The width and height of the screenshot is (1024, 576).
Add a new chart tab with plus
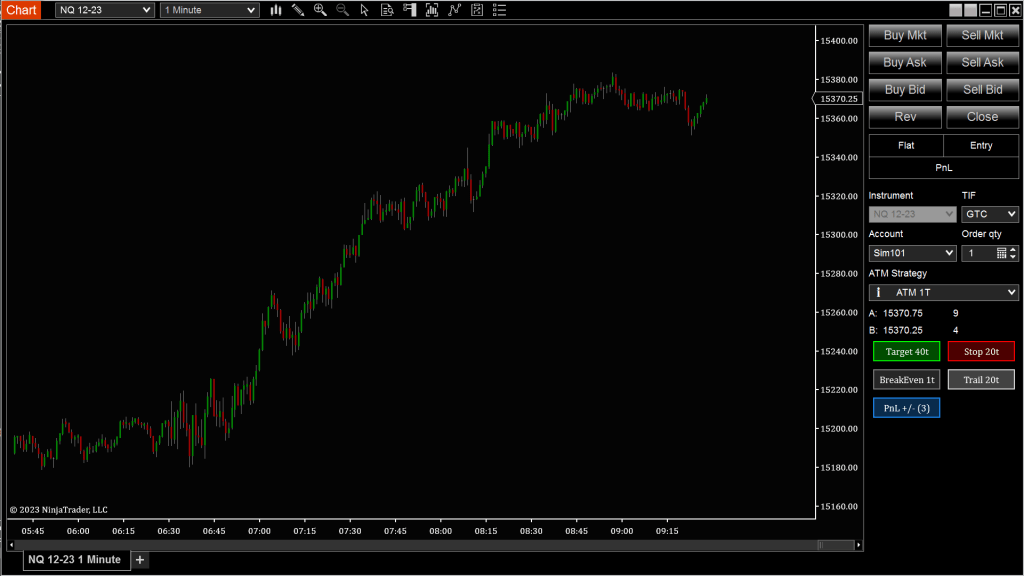point(140,560)
